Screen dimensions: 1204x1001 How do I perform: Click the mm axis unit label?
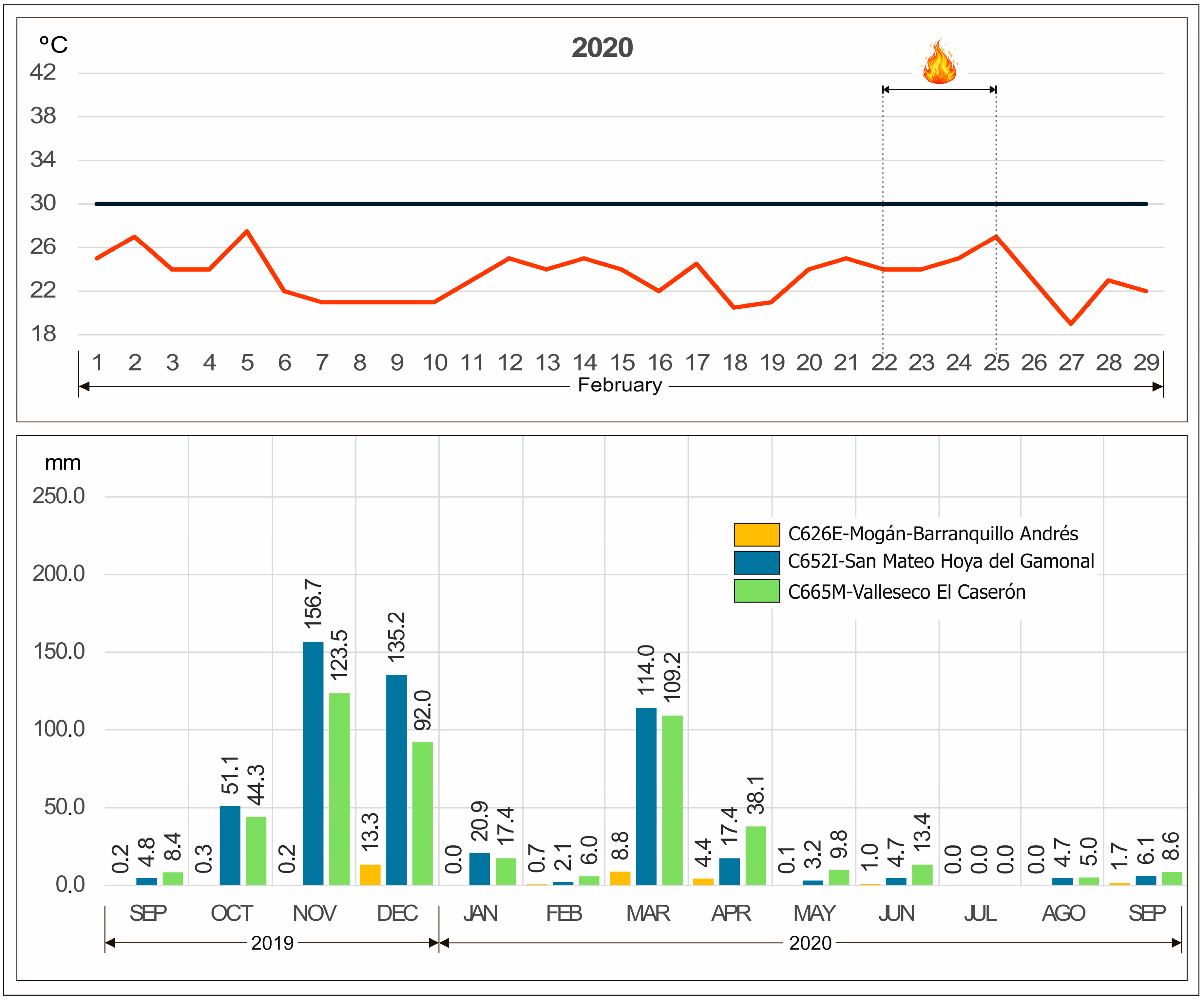[x=63, y=463]
